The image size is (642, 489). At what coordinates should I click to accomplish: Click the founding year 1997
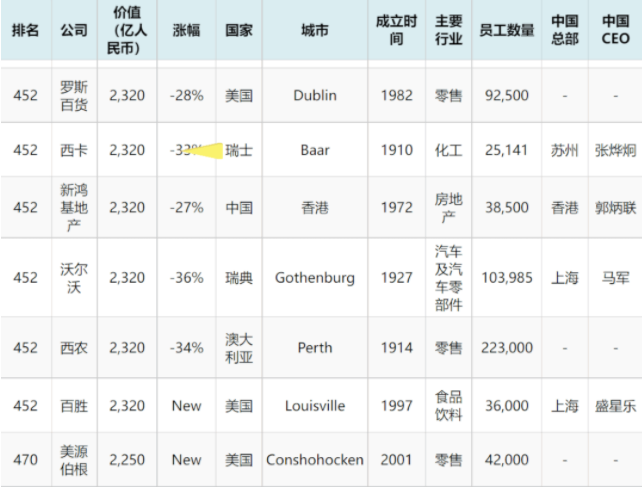396,406
